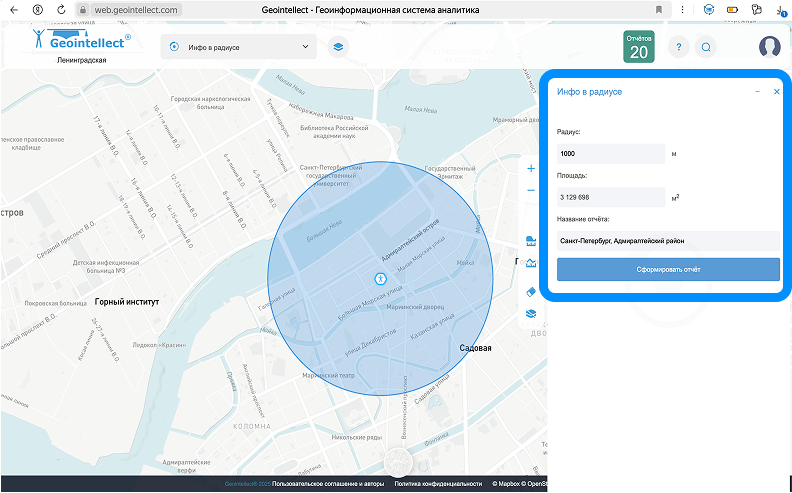This screenshot has width=792, height=493.
Task: Expand the 'Инфо в радиусе' dropdown
Action: point(239,47)
